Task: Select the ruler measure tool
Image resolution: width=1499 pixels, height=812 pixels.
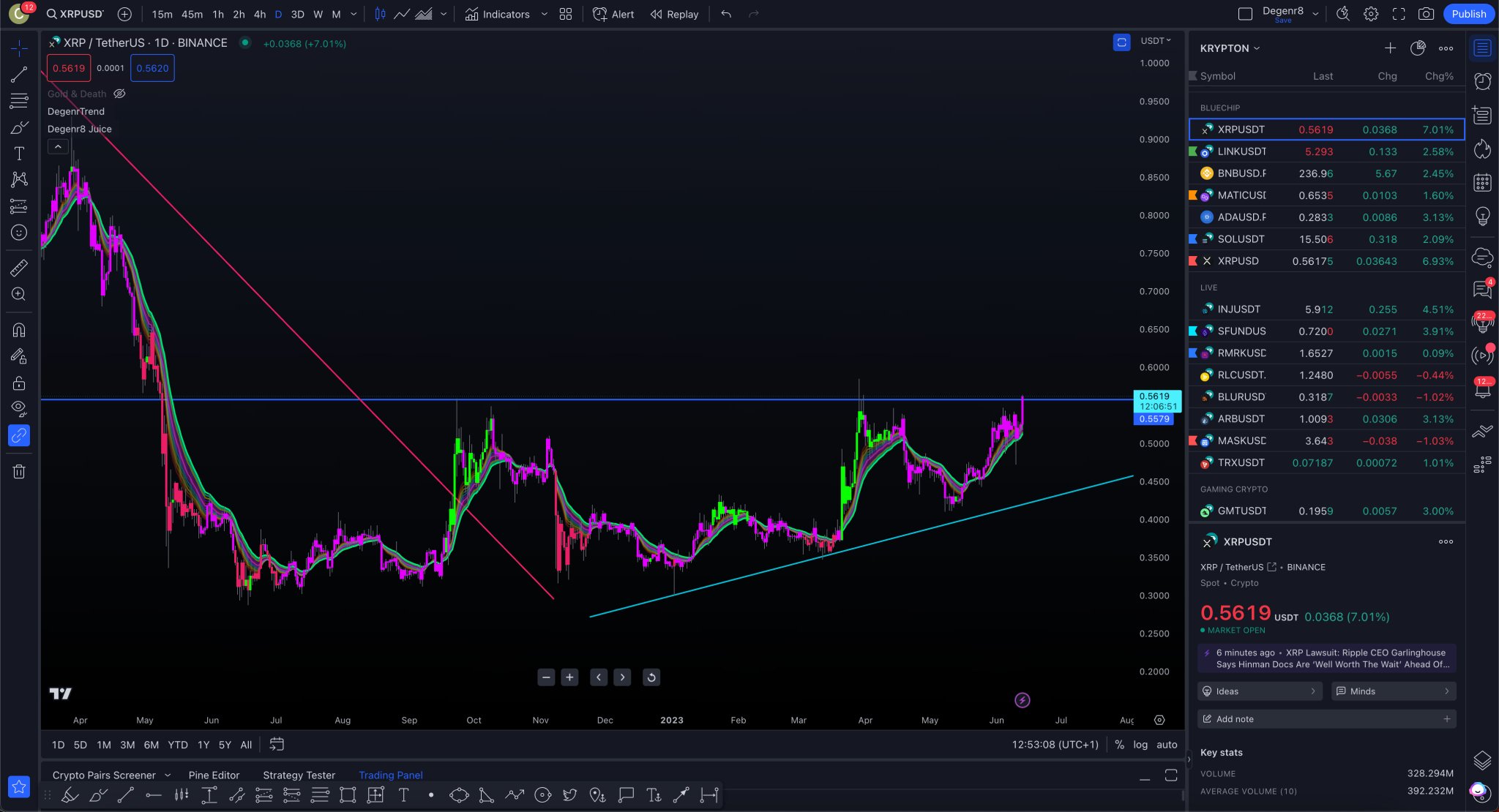Action: point(19,268)
